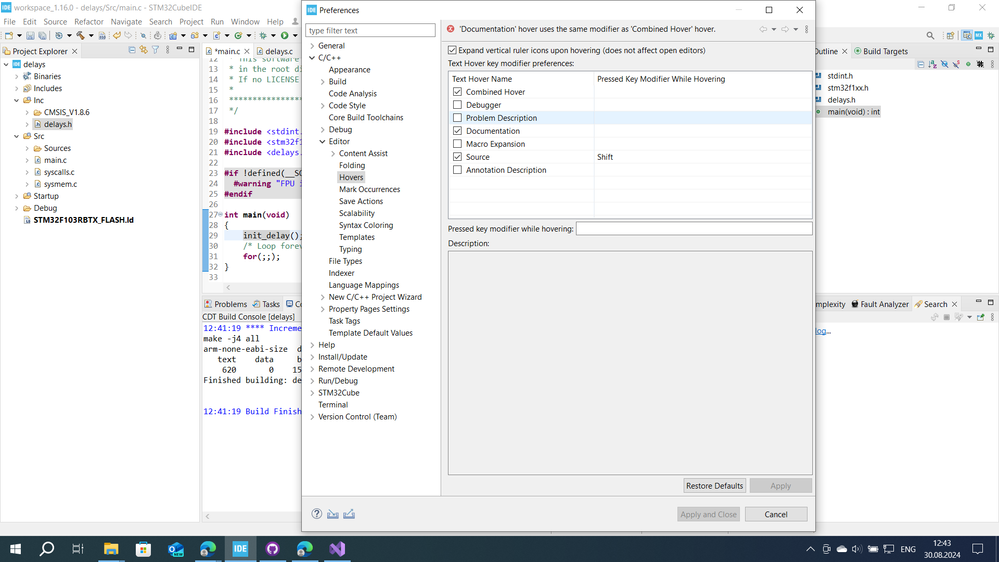Expand the Run/Debug preferences category
Screen dimensions: 999x562
pos(312,381)
